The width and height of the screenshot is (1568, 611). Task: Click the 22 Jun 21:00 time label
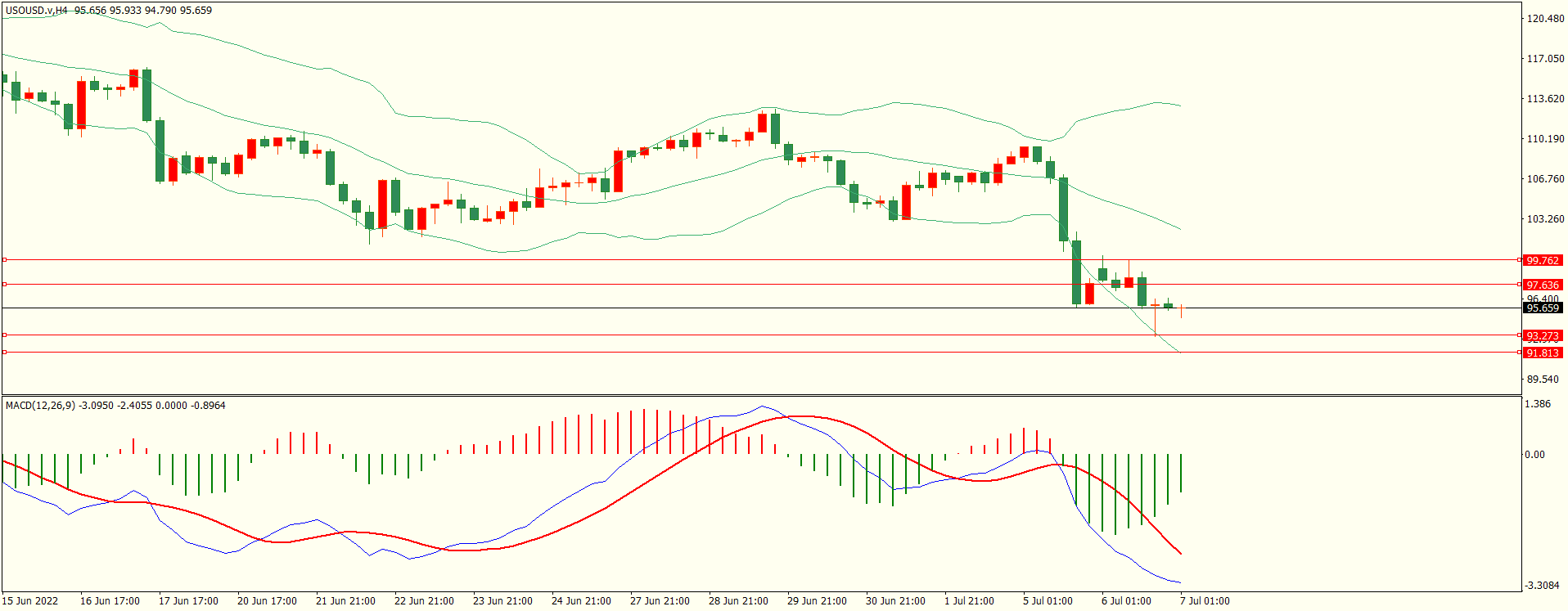pyautogui.click(x=424, y=601)
